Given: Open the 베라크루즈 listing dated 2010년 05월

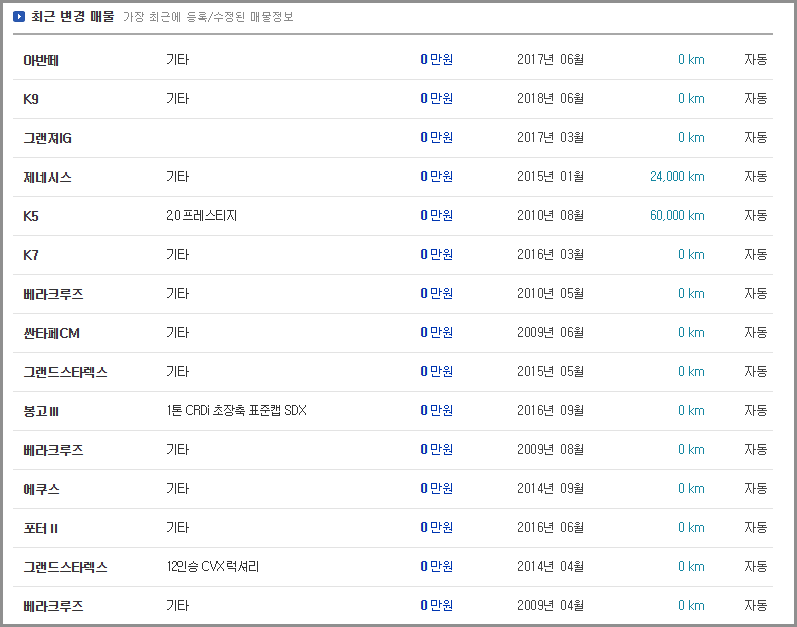Looking at the screenshot, I should click(53, 294).
